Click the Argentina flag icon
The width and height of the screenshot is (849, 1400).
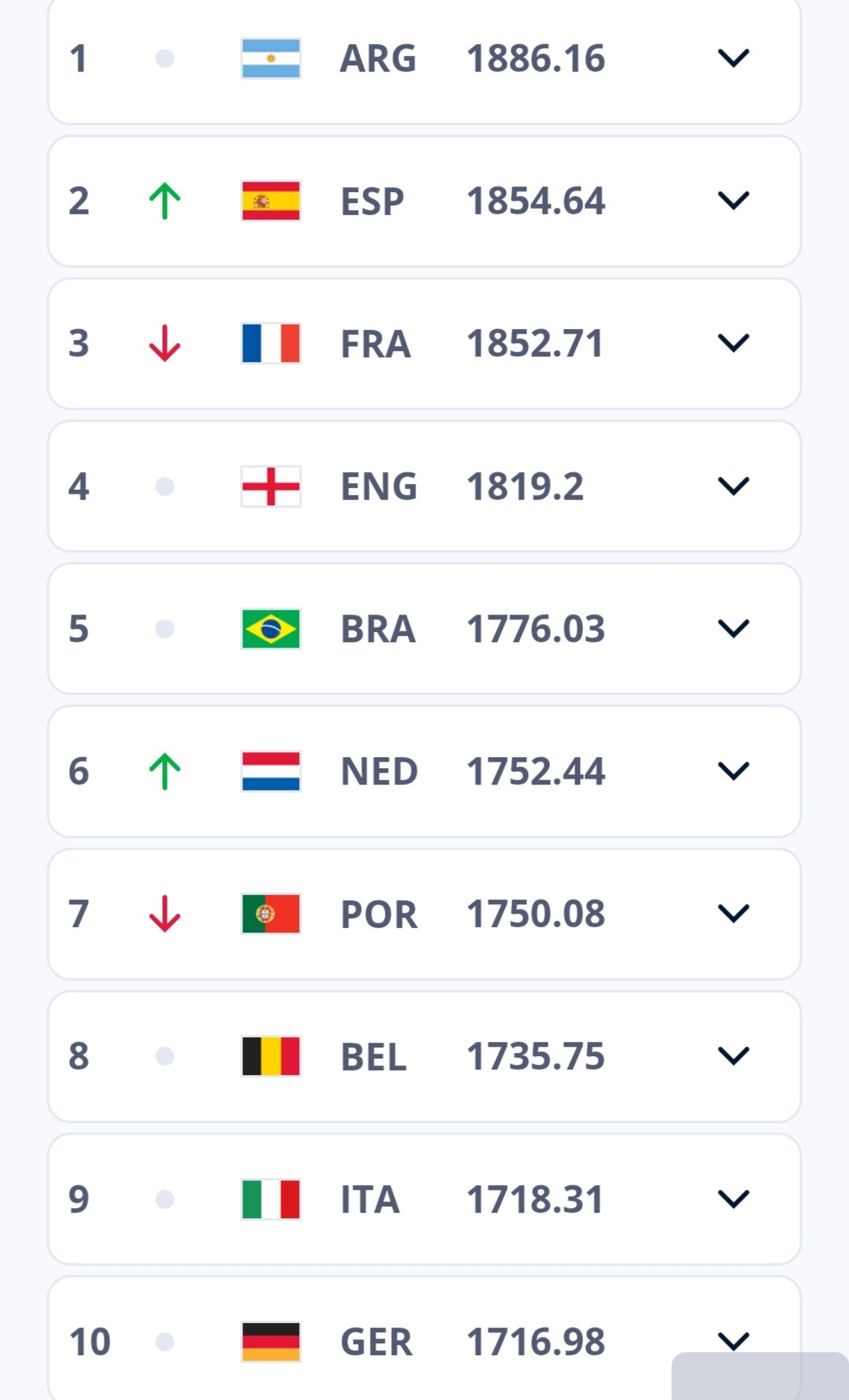271,58
